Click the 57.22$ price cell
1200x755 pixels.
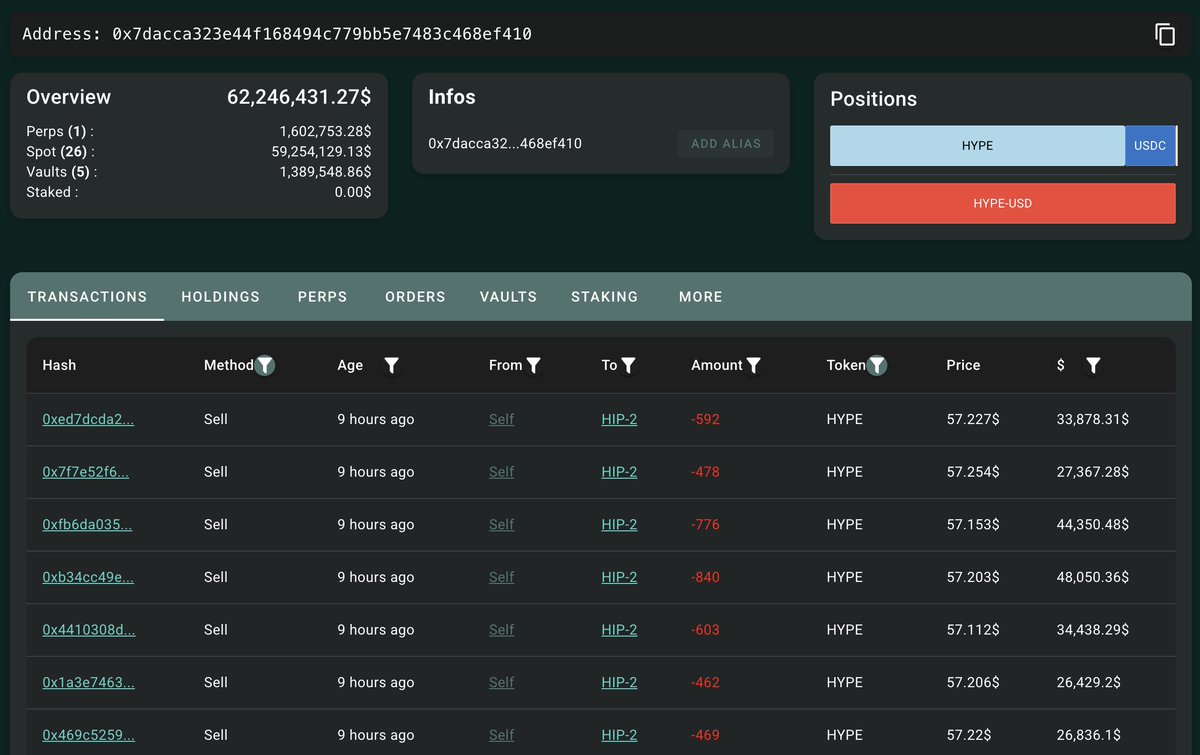[x=968, y=735]
